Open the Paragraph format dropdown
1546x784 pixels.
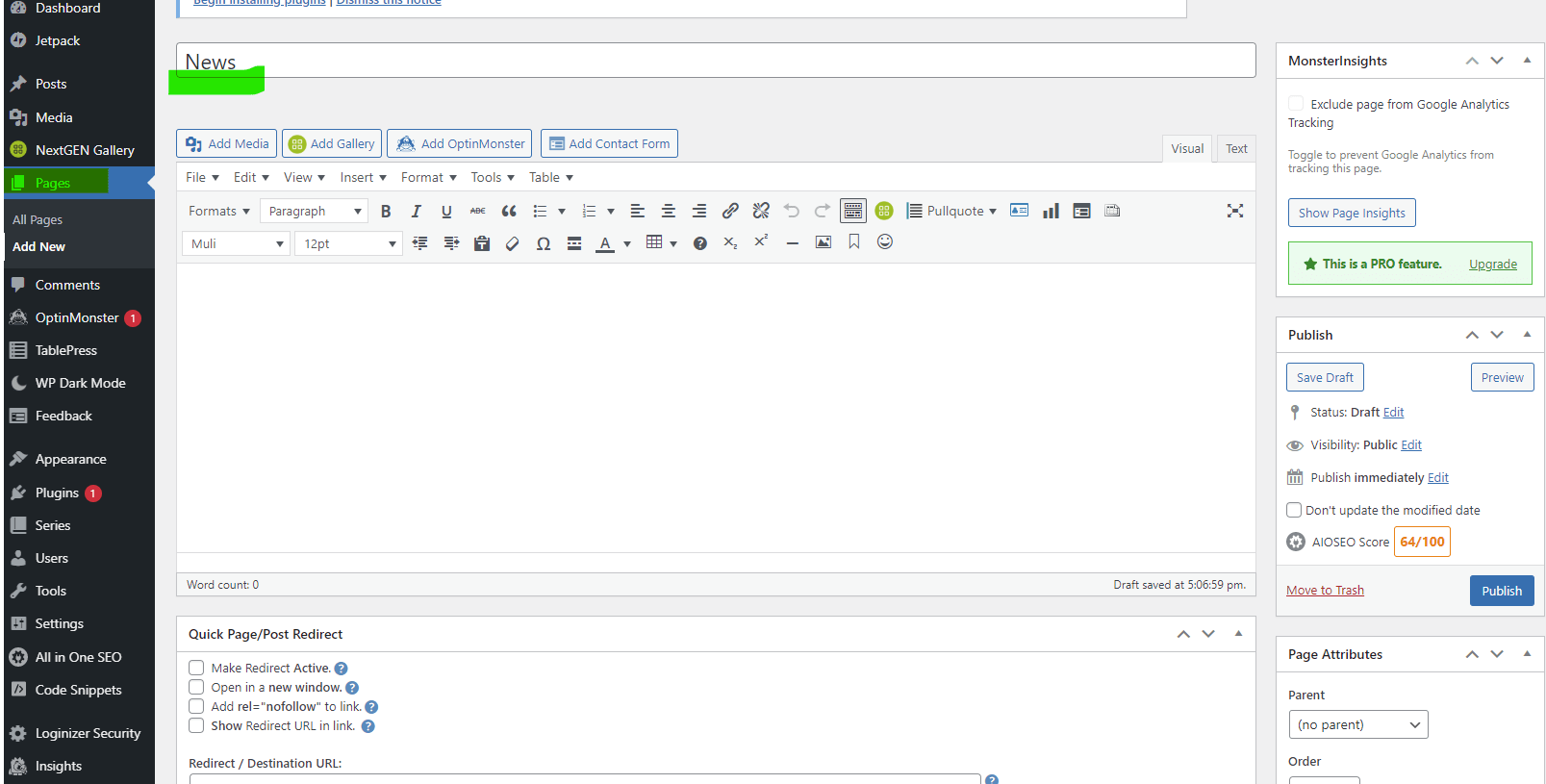pos(315,212)
